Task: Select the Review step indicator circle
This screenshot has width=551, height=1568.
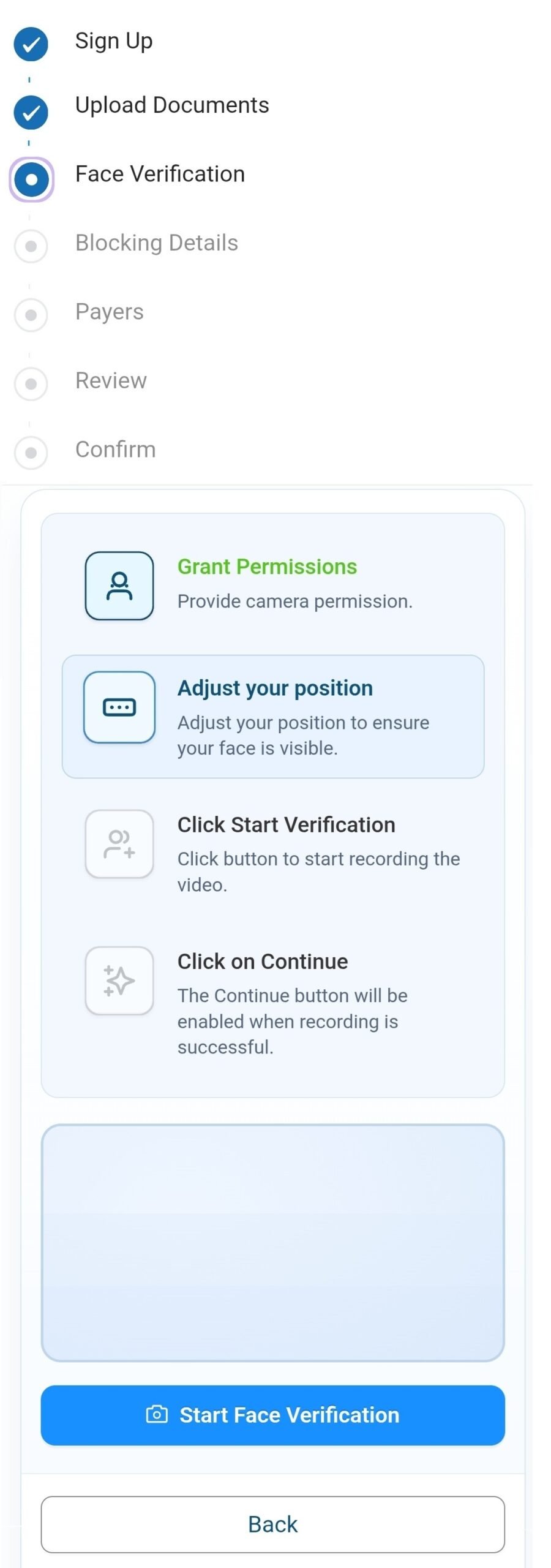Action: point(31,384)
